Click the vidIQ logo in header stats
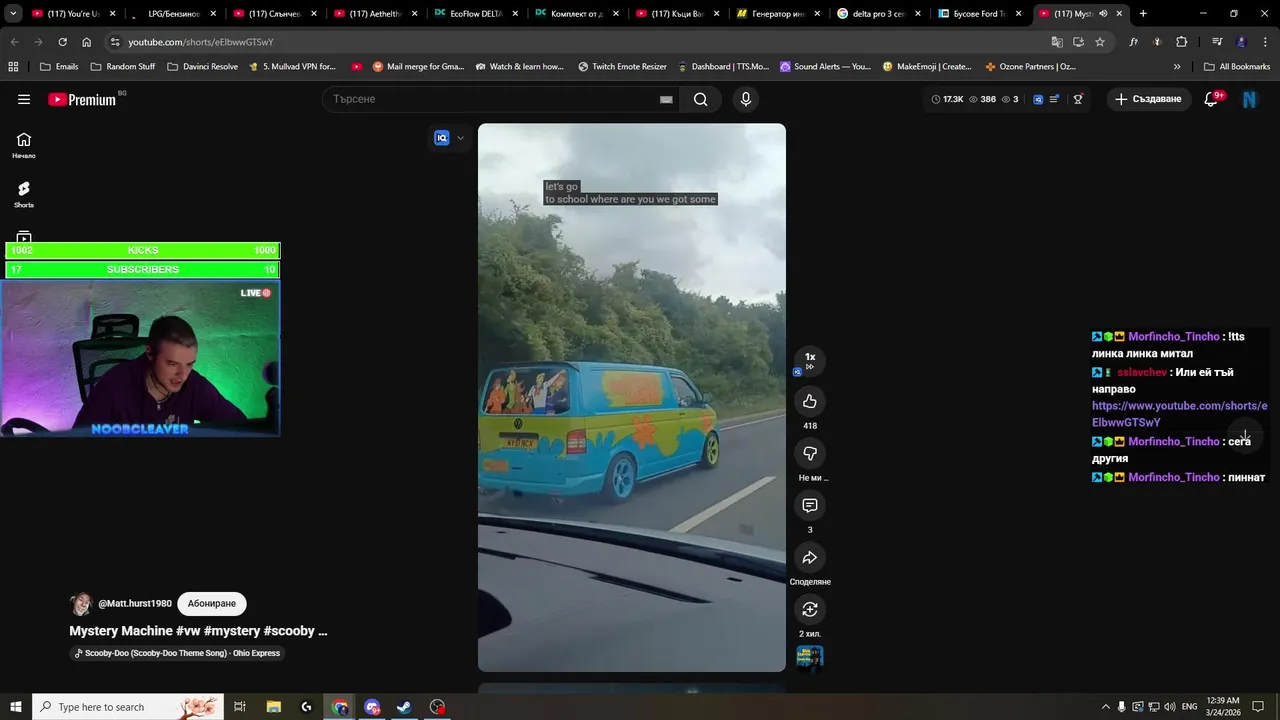 coord(1038,99)
